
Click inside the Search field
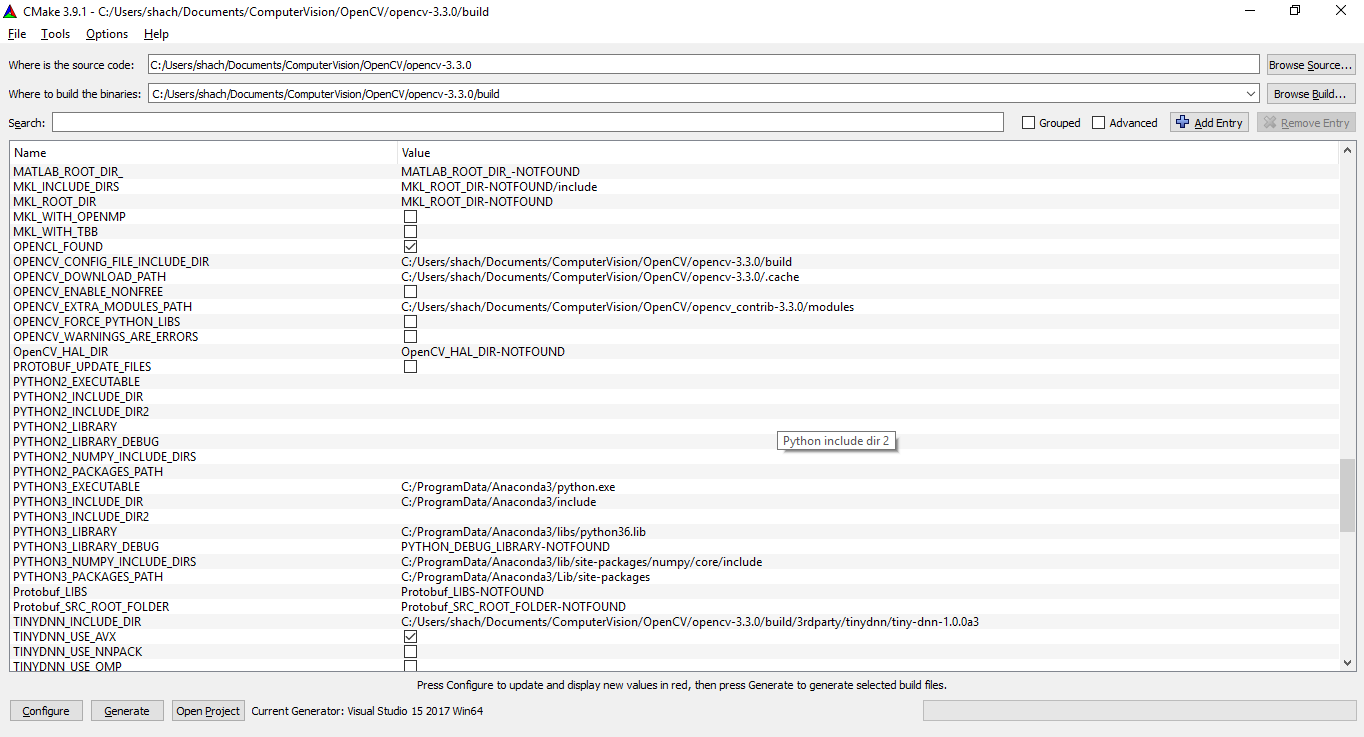pyautogui.click(x=530, y=122)
